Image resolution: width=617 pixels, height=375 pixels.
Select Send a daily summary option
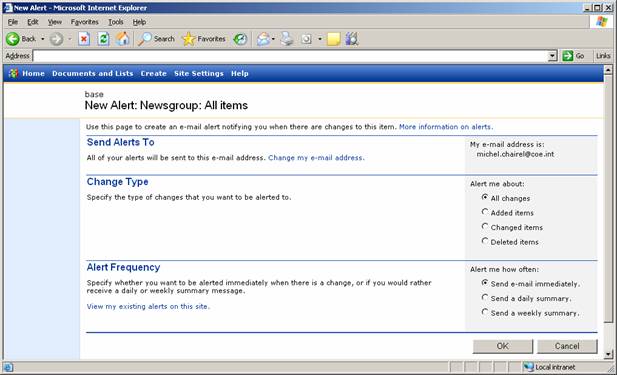pos(485,297)
